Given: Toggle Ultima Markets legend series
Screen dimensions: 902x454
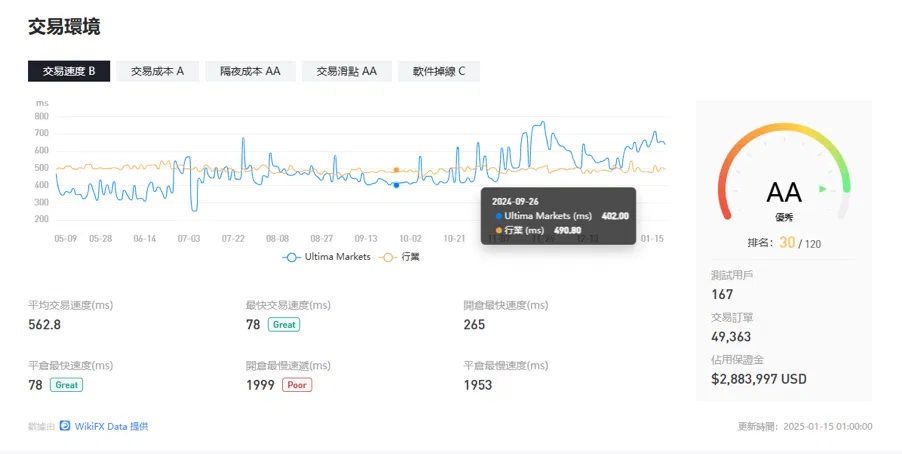Looking at the screenshot, I should [327, 257].
